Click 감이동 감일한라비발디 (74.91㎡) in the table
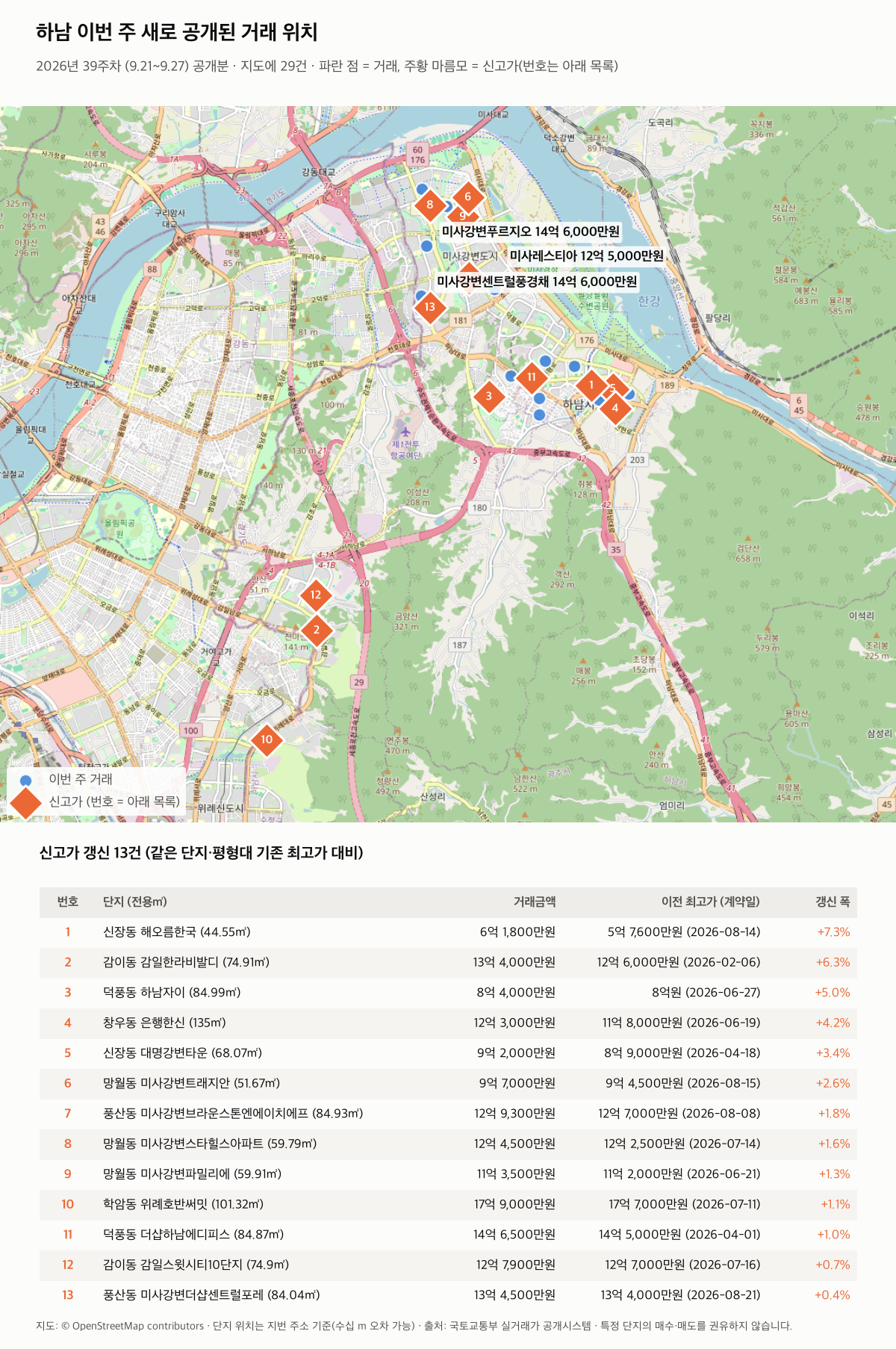 pyautogui.click(x=186, y=962)
